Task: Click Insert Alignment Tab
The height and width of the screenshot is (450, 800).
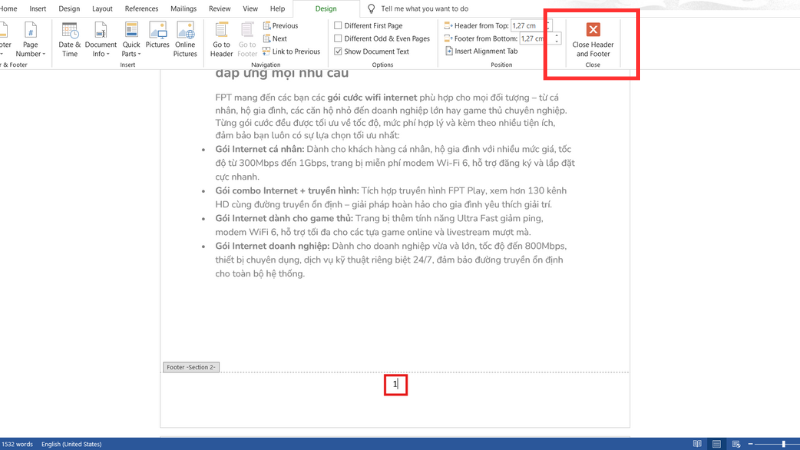Action: click(485, 51)
